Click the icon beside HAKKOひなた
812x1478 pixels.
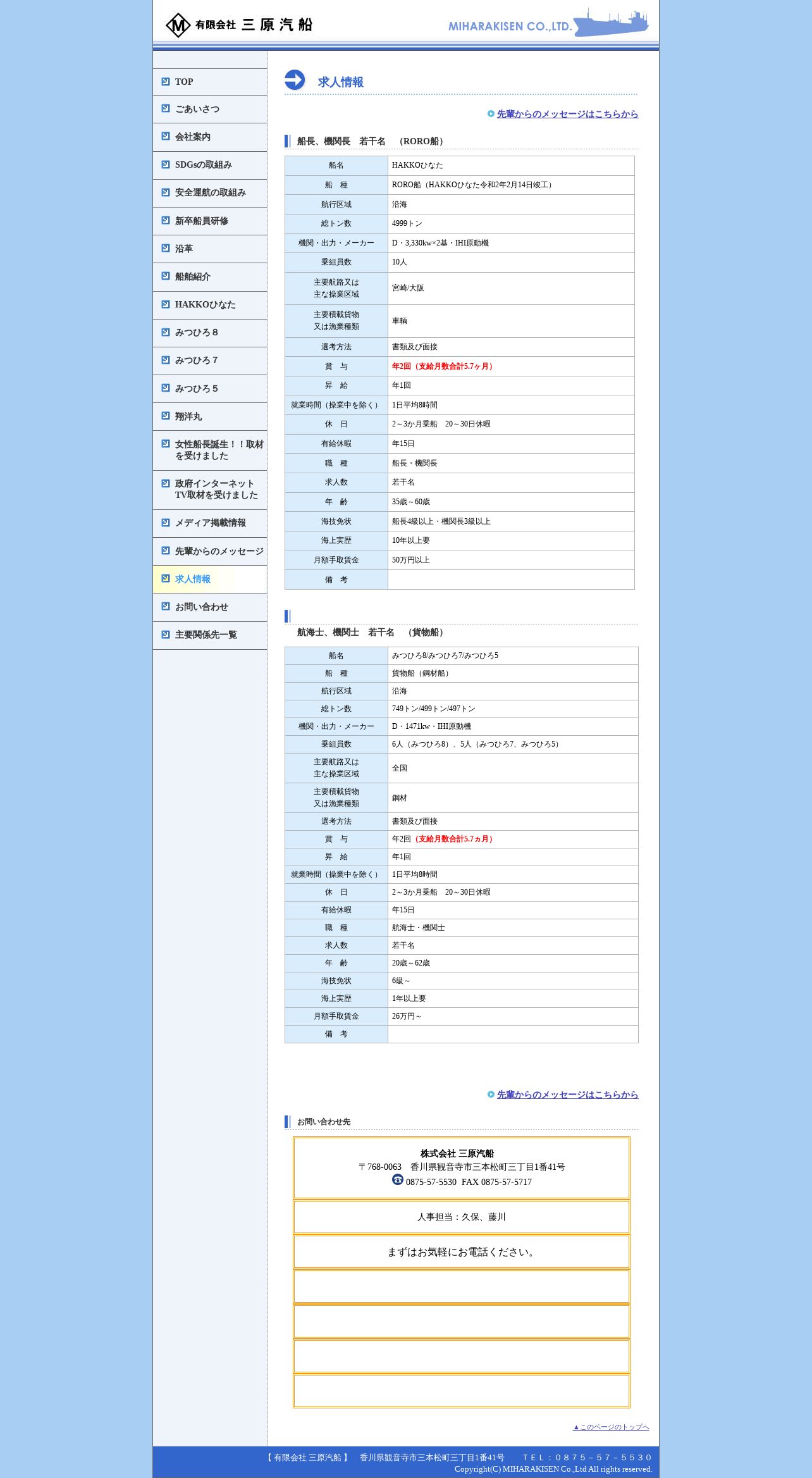[x=166, y=304]
